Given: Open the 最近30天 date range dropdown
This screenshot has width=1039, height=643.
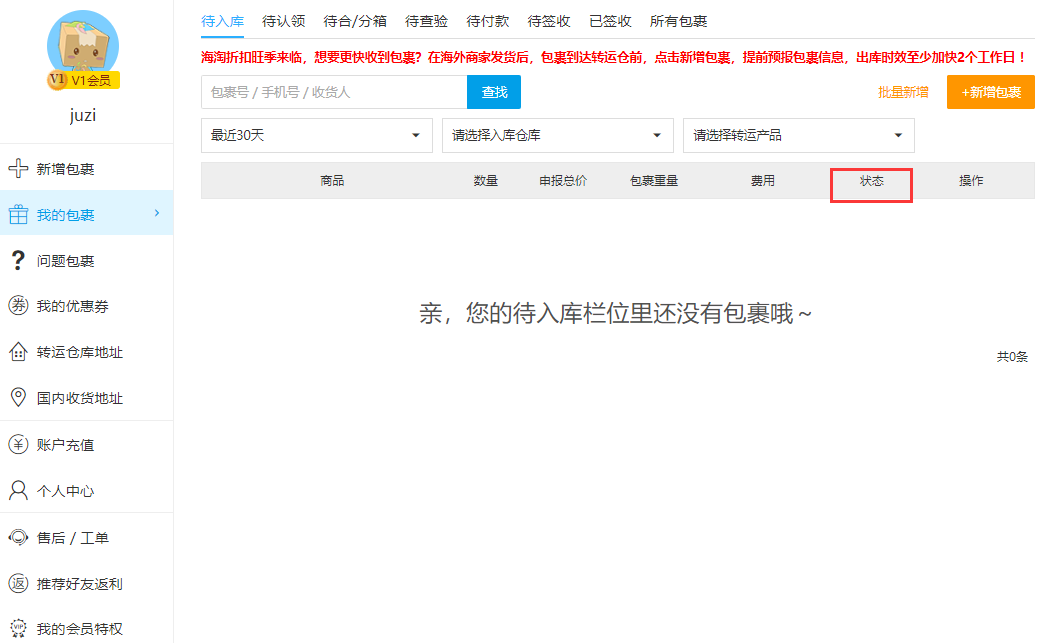Looking at the screenshot, I should pyautogui.click(x=317, y=135).
